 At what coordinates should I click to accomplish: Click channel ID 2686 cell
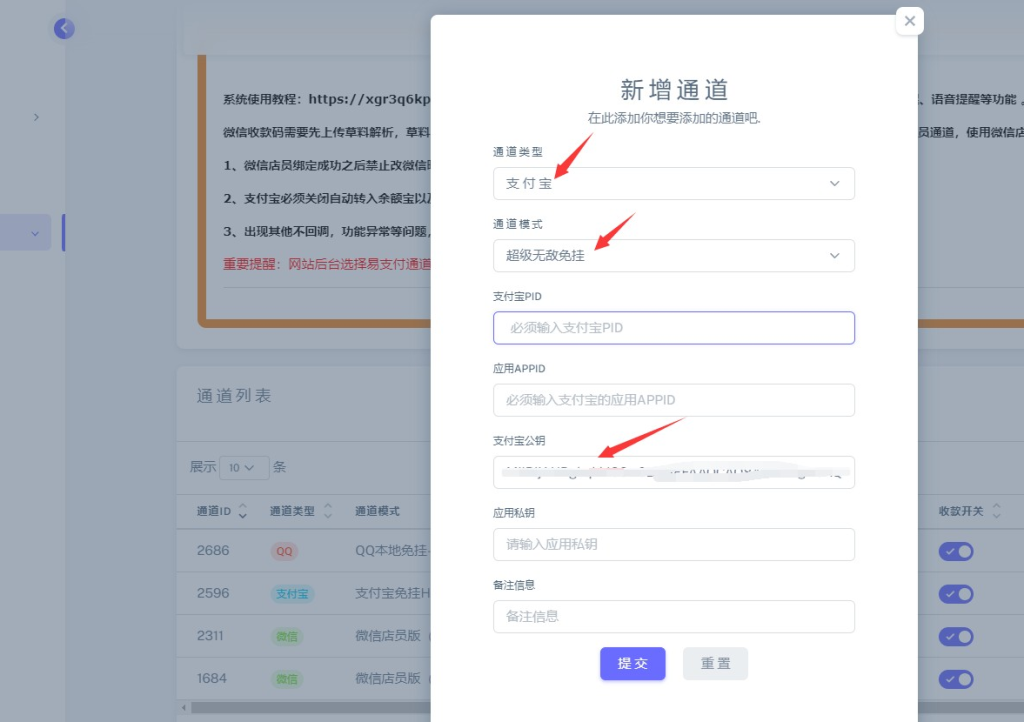point(213,550)
